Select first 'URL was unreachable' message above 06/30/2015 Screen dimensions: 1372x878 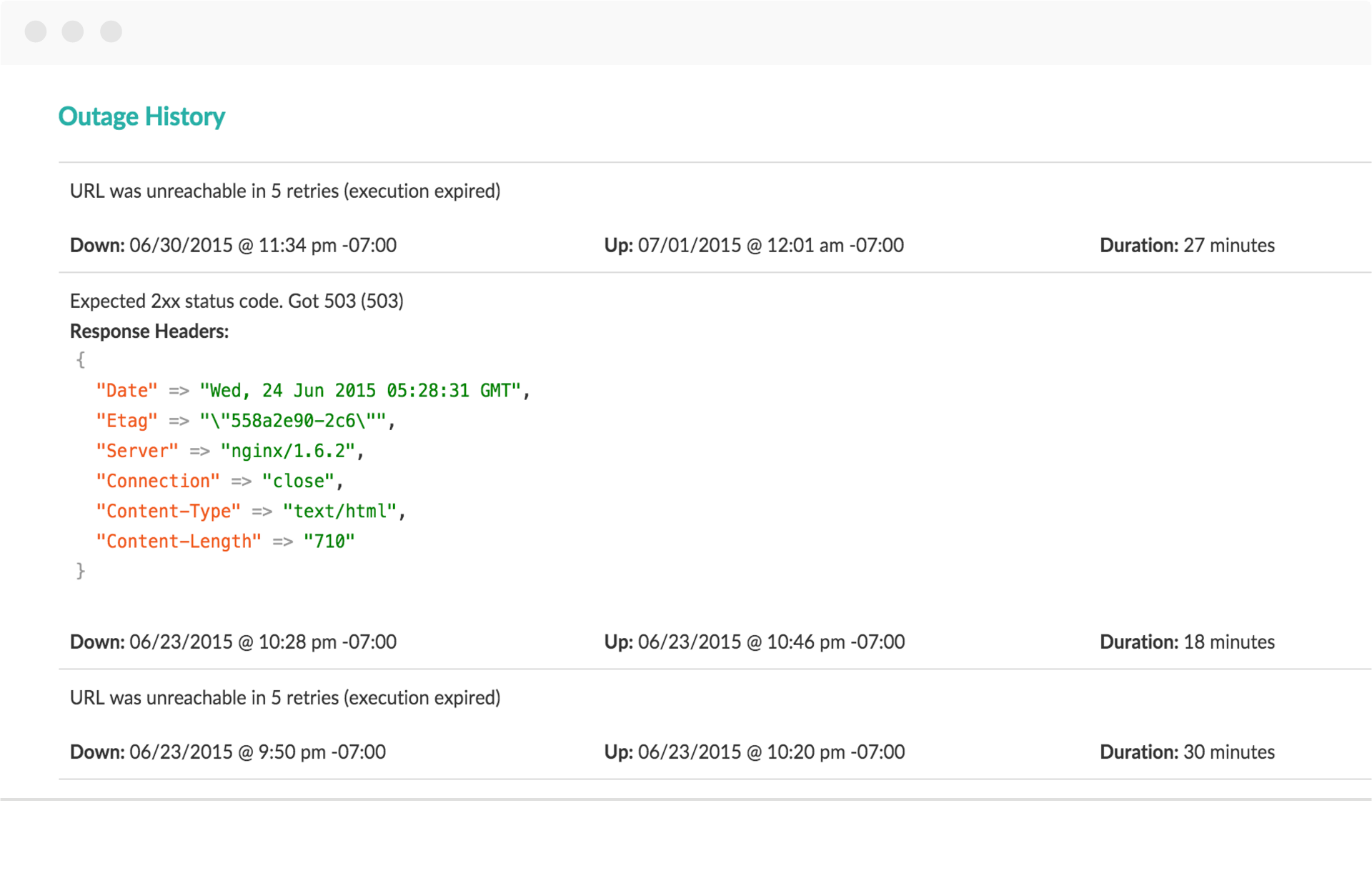pos(285,191)
